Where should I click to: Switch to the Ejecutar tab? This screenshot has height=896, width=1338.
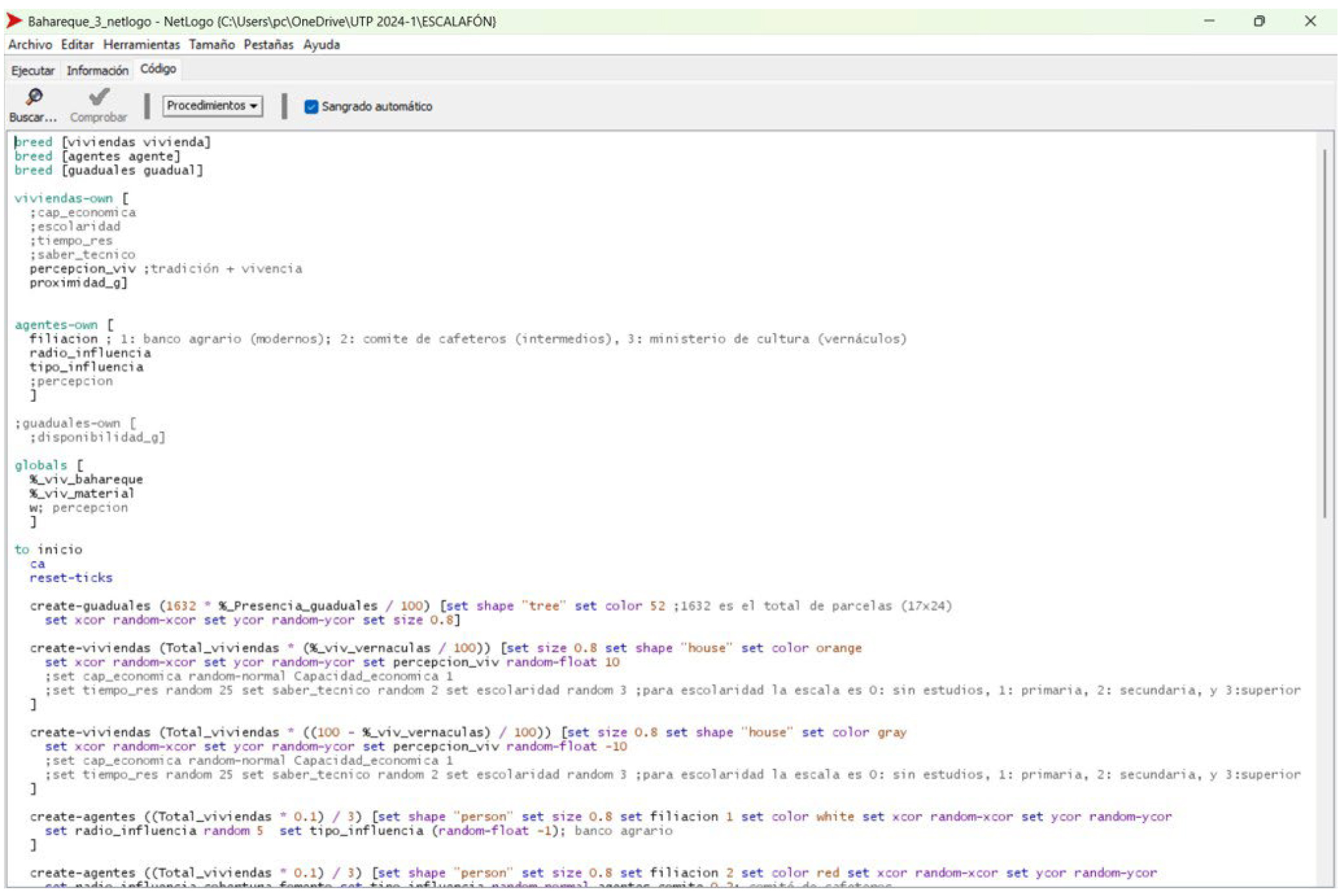33,70
